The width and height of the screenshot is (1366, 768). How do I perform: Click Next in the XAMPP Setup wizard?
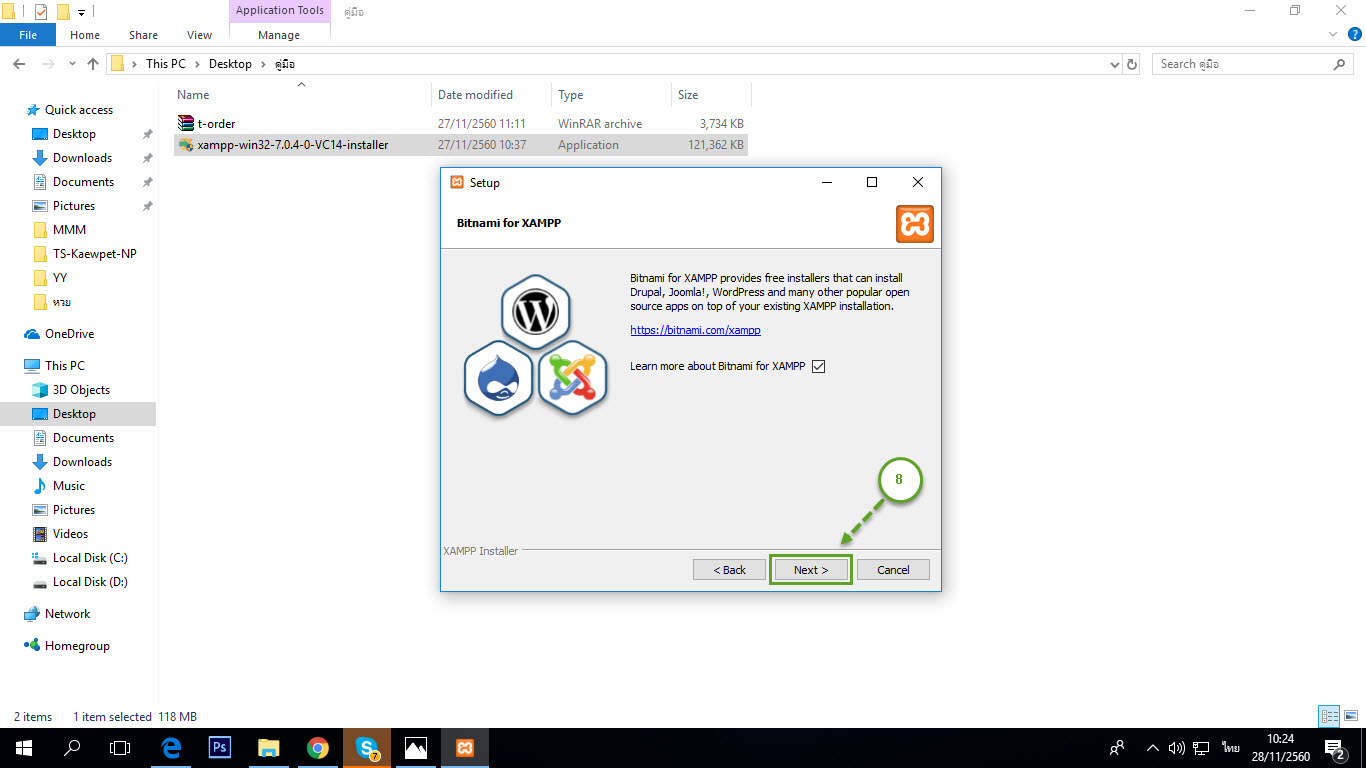click(x=810, y=570)
